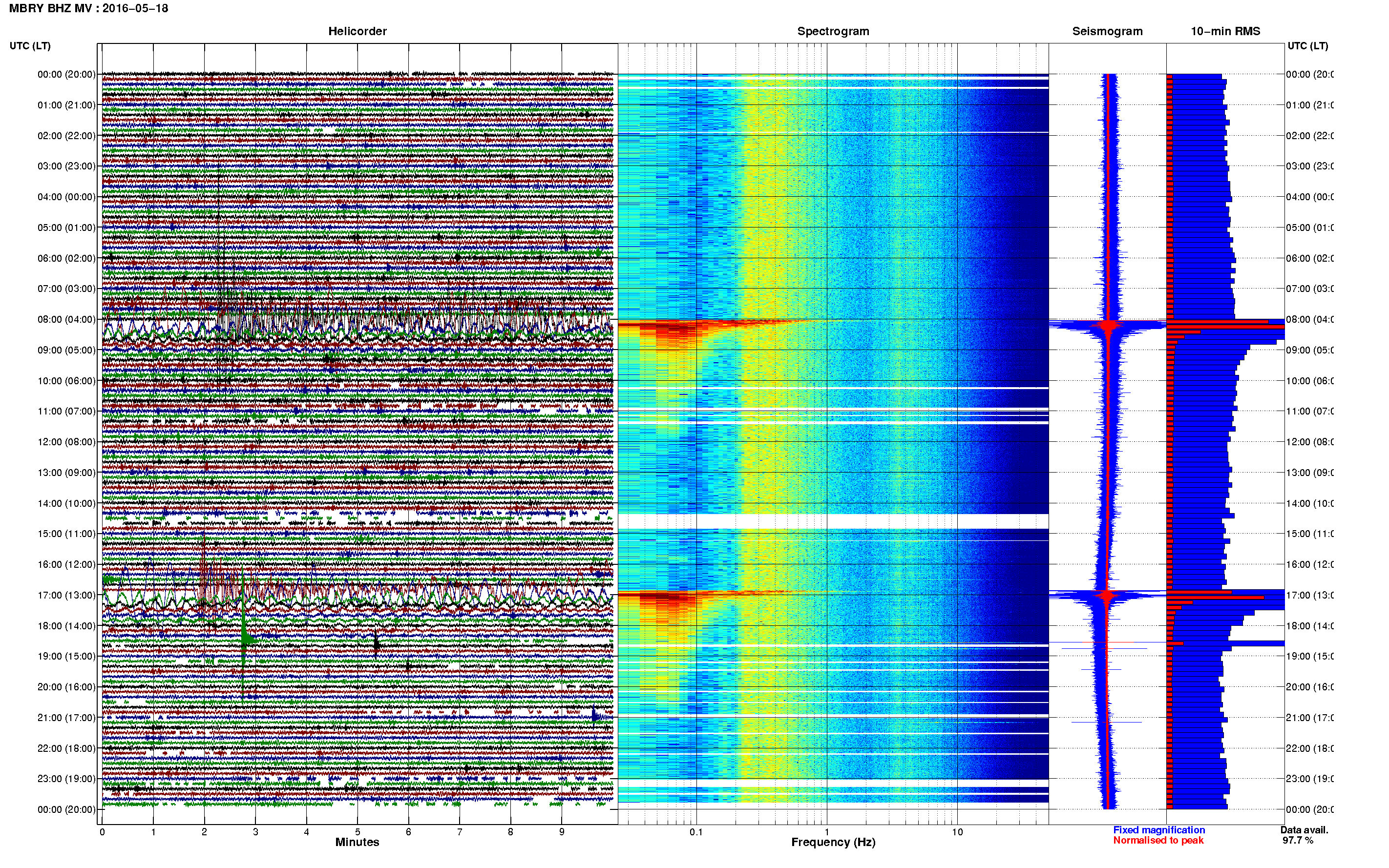This screenshot has height=868, width=1389.
Task: Click the left 01:00 (21:00) time label
Action: [66, 105]
